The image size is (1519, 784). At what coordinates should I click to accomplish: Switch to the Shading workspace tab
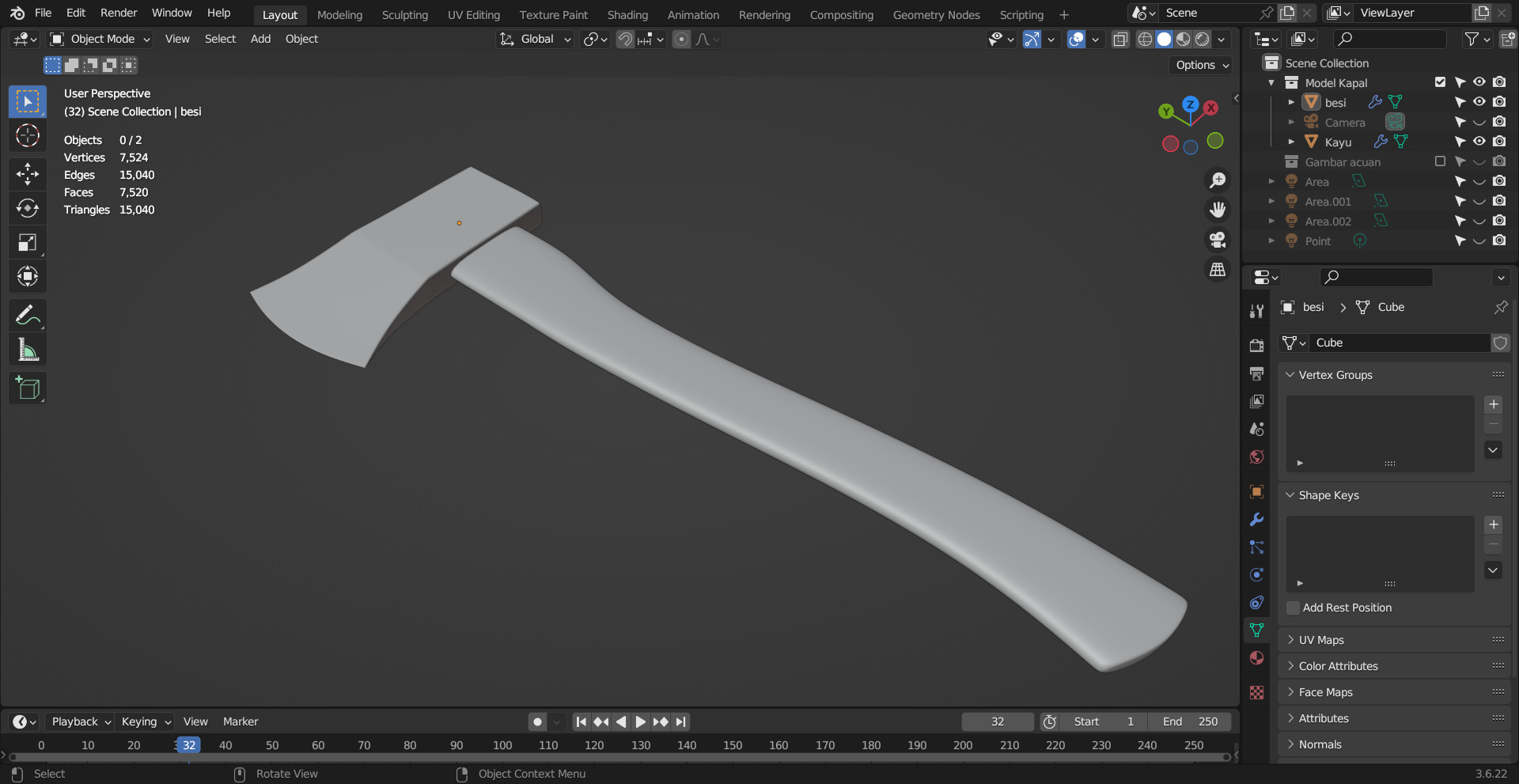click(x=627, y=14)
